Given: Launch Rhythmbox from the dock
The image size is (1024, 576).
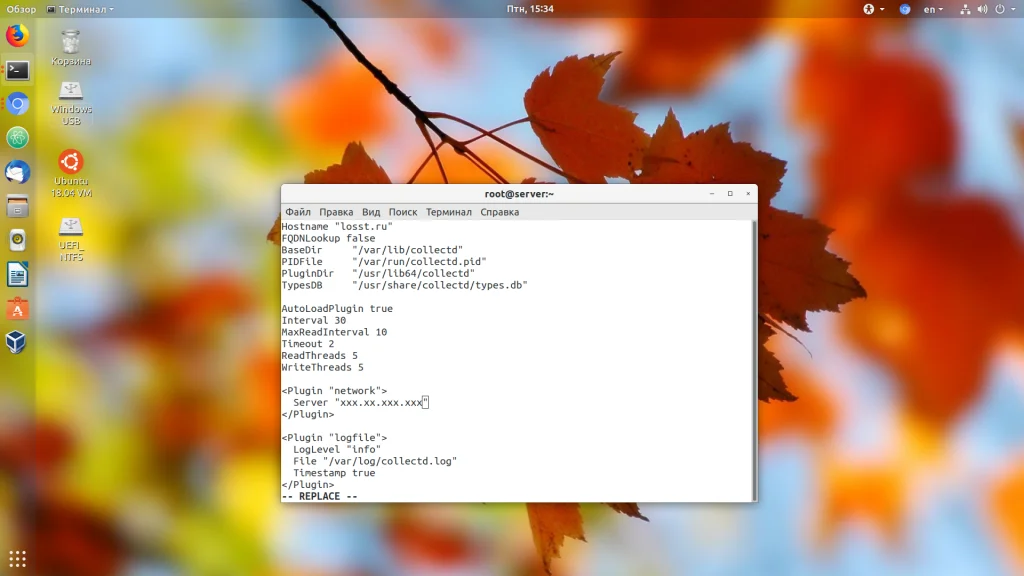Looking at the screenshot, I should [x=17, y=240].
